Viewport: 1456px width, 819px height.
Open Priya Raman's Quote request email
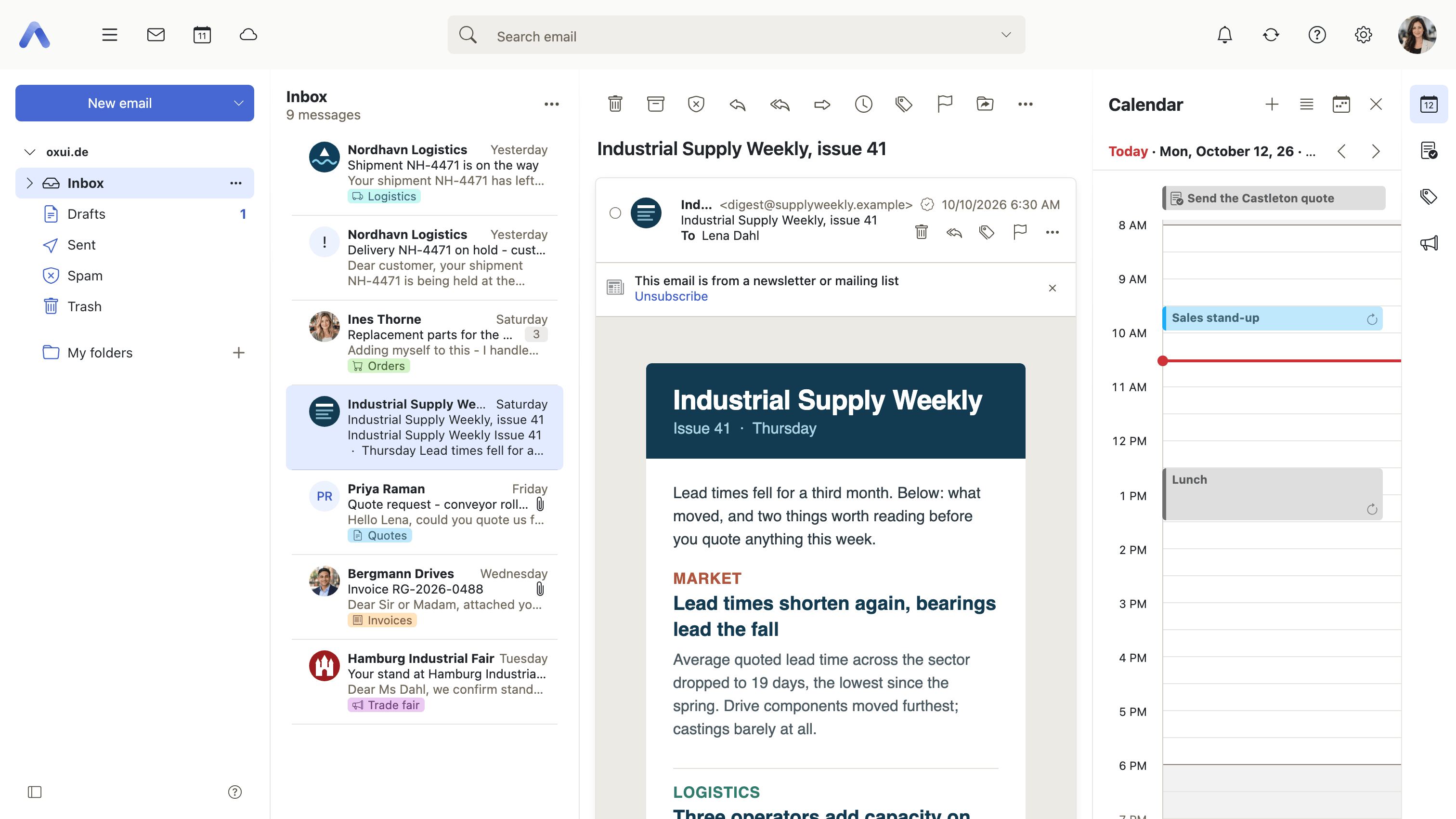[425, 512]
